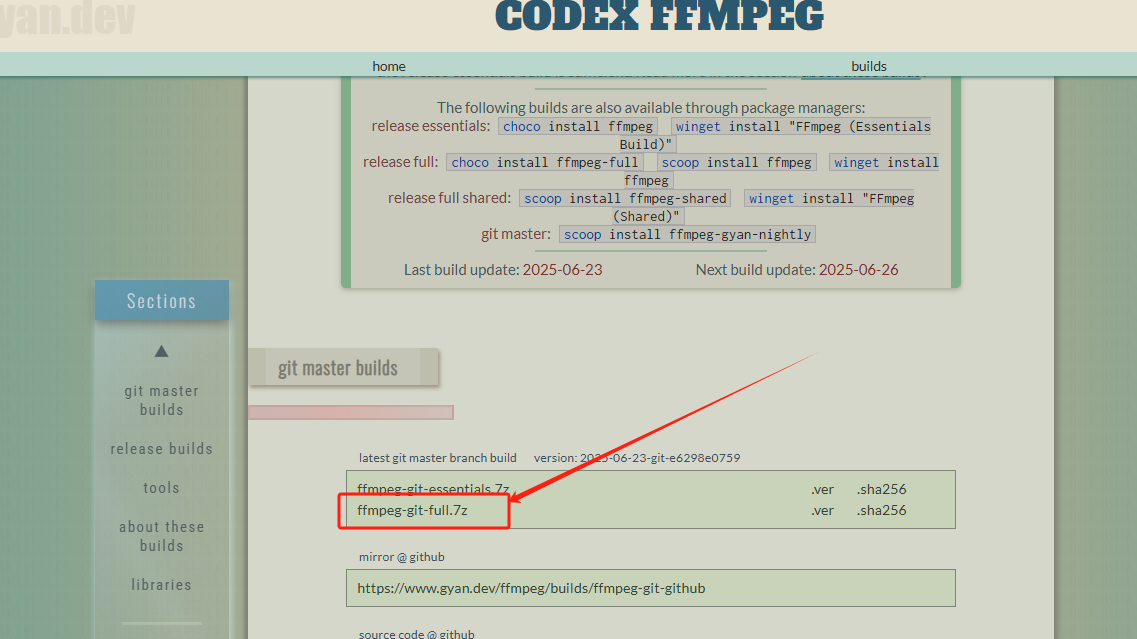
Task: Click scoop link for ffmpeg-gyan-nightly
Action: click(582, 235)
